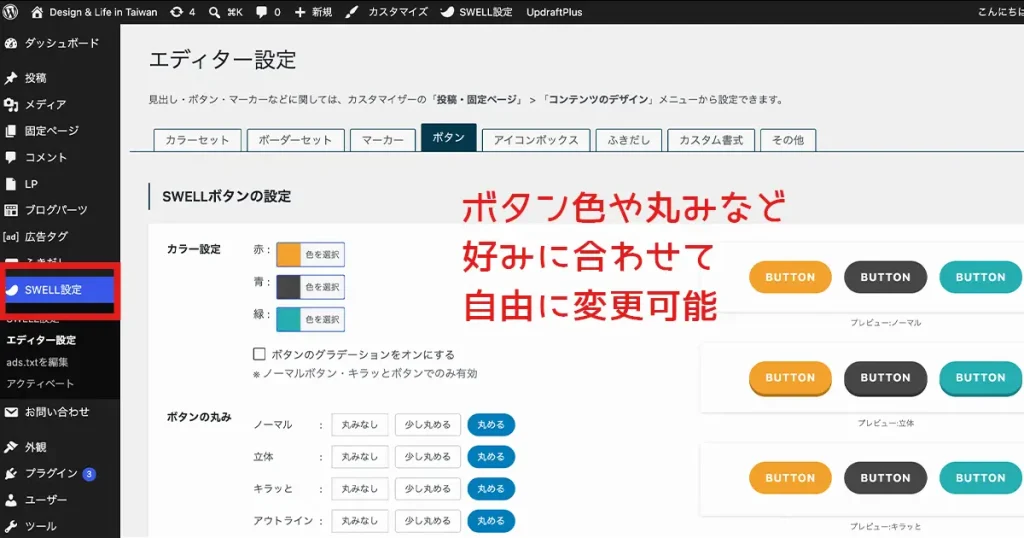1024x538 pixels.
Task: Select 丸みなし for キラッと button roundness
Action: coord(360,488)
